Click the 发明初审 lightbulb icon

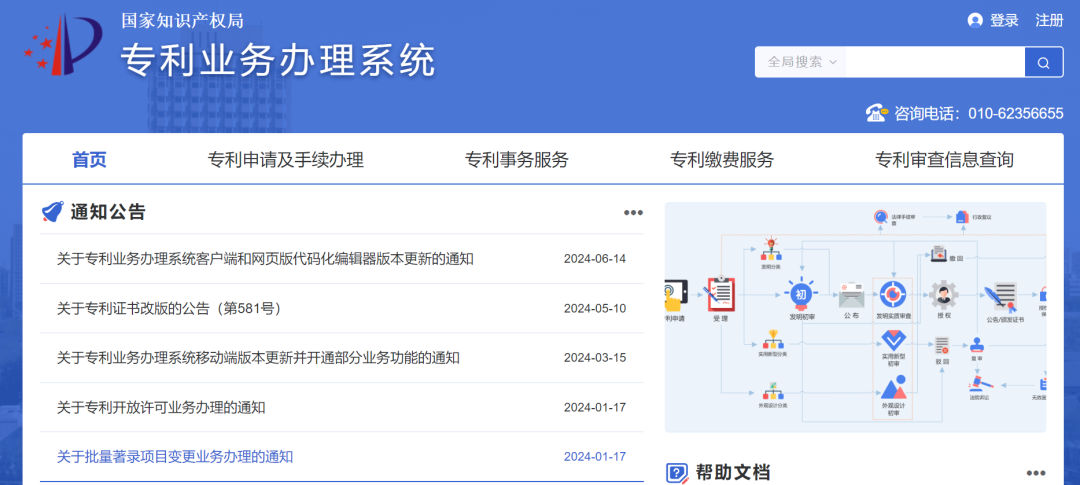tap(801, 293)
